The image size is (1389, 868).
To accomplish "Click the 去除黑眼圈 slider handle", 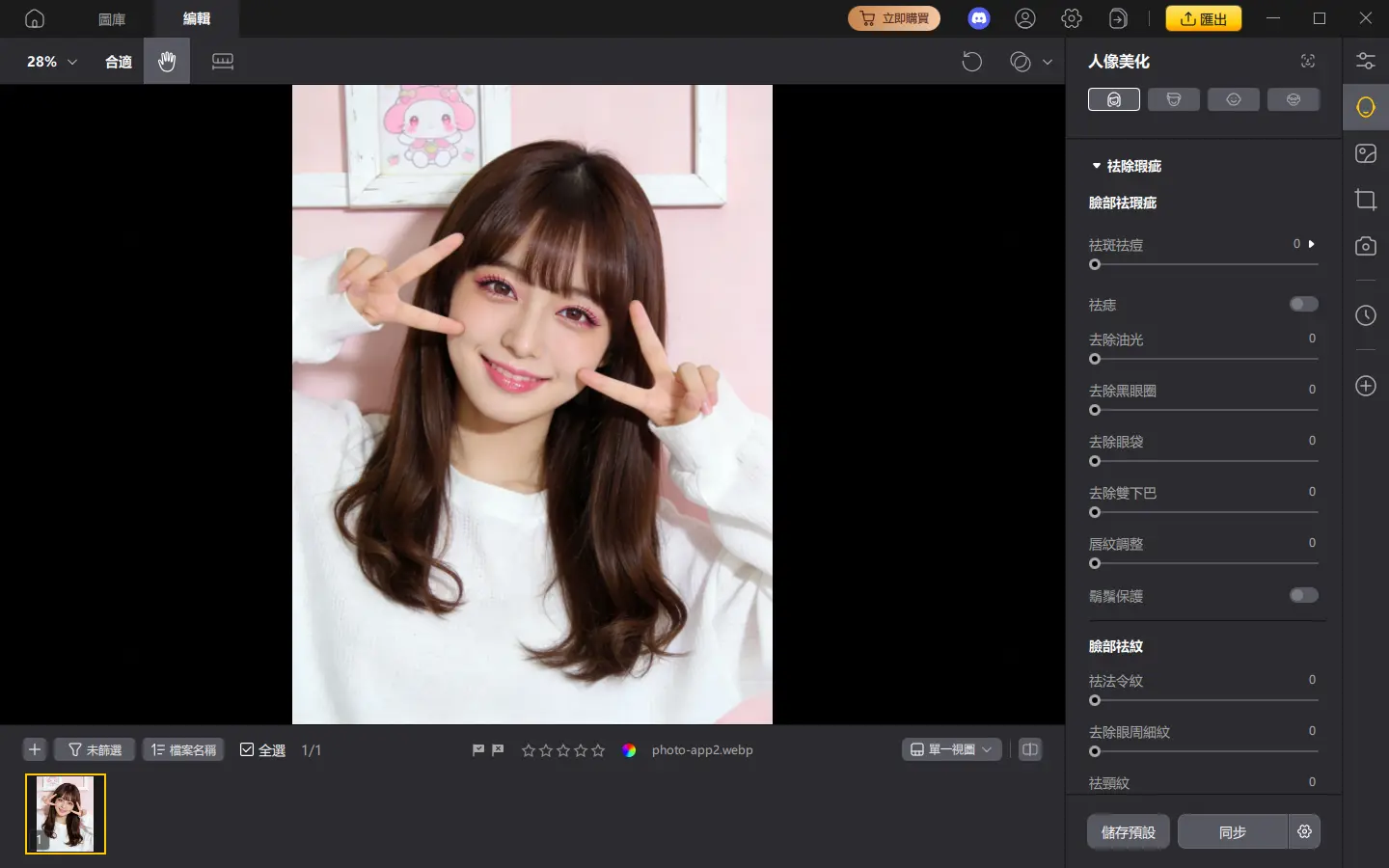I will click(x=1095, y=410).
